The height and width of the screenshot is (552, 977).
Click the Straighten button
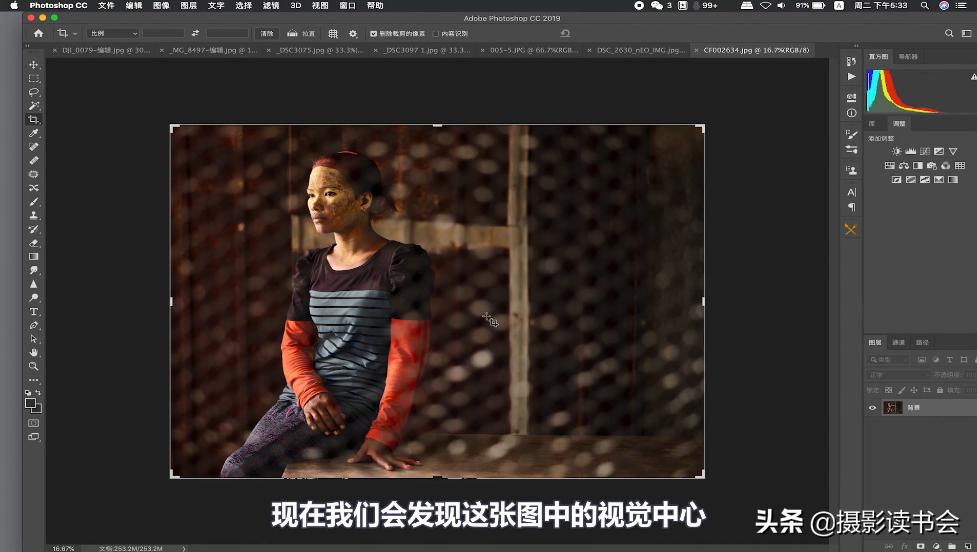(300, 34)
